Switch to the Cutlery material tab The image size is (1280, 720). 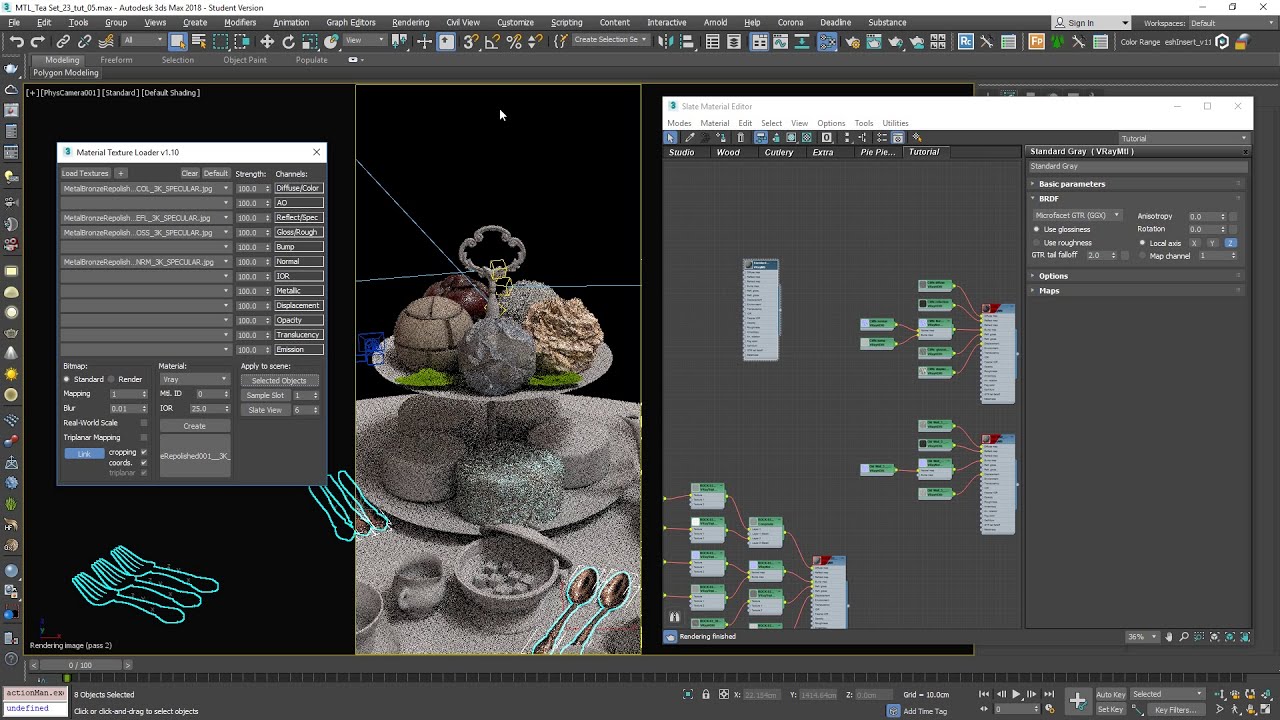[779, 152]
